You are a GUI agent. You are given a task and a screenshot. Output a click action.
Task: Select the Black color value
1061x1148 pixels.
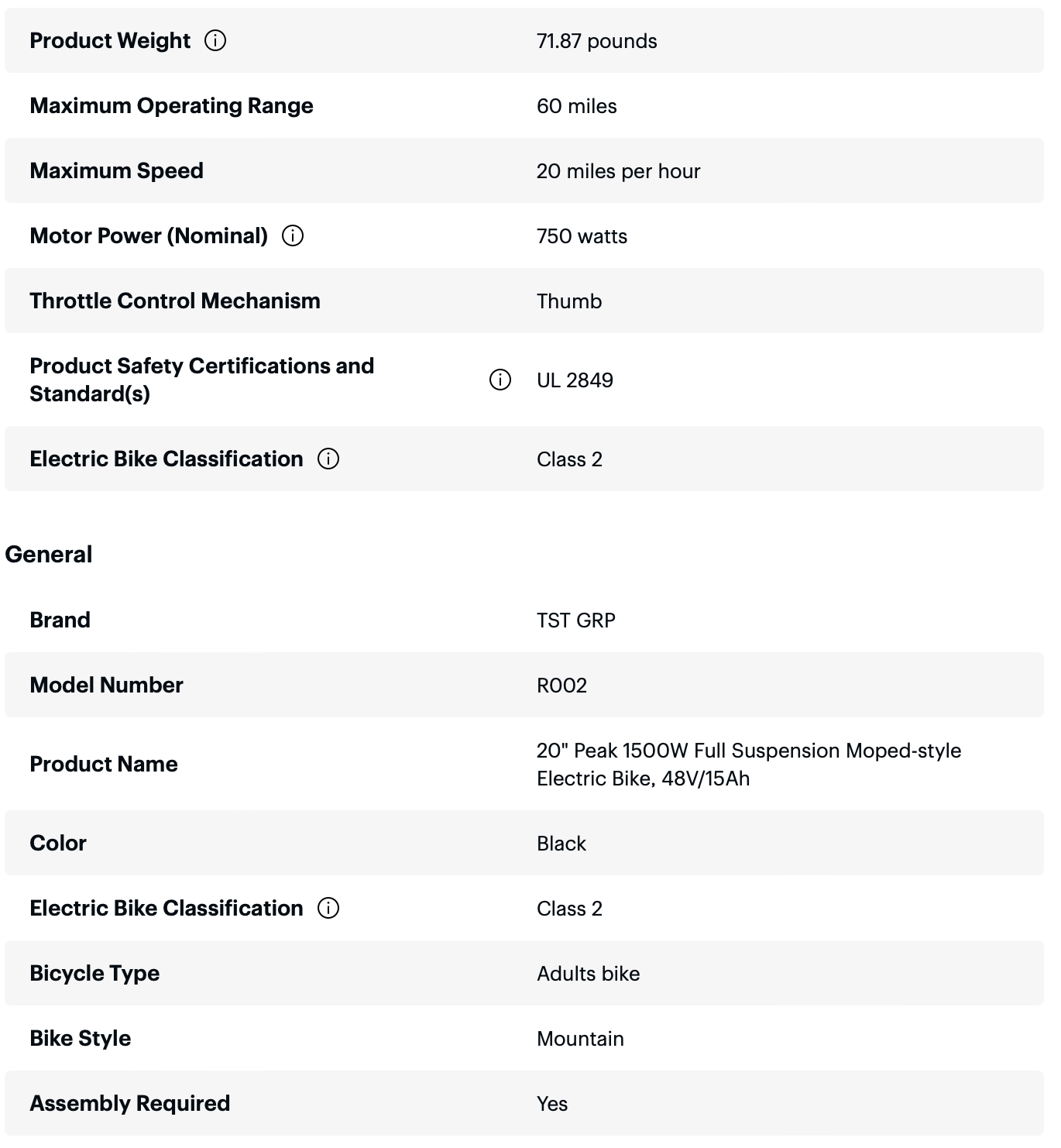click(x=561, y=844)
